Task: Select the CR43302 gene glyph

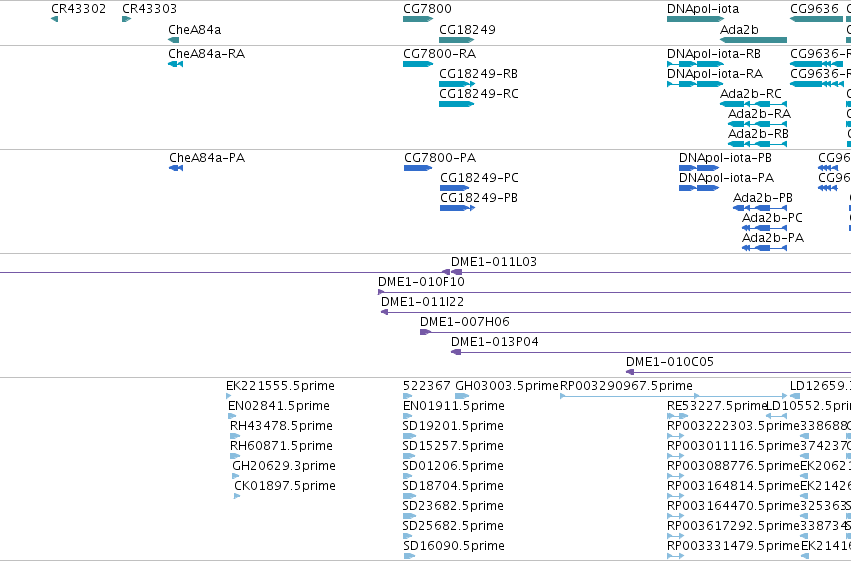Action: [54, 19]
